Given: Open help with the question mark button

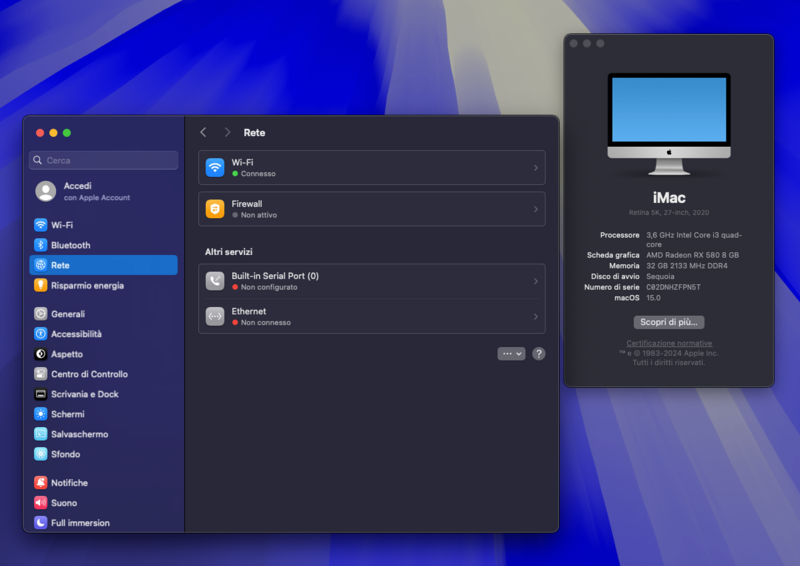Looking at the screenshot, I should tap(539, 354).
